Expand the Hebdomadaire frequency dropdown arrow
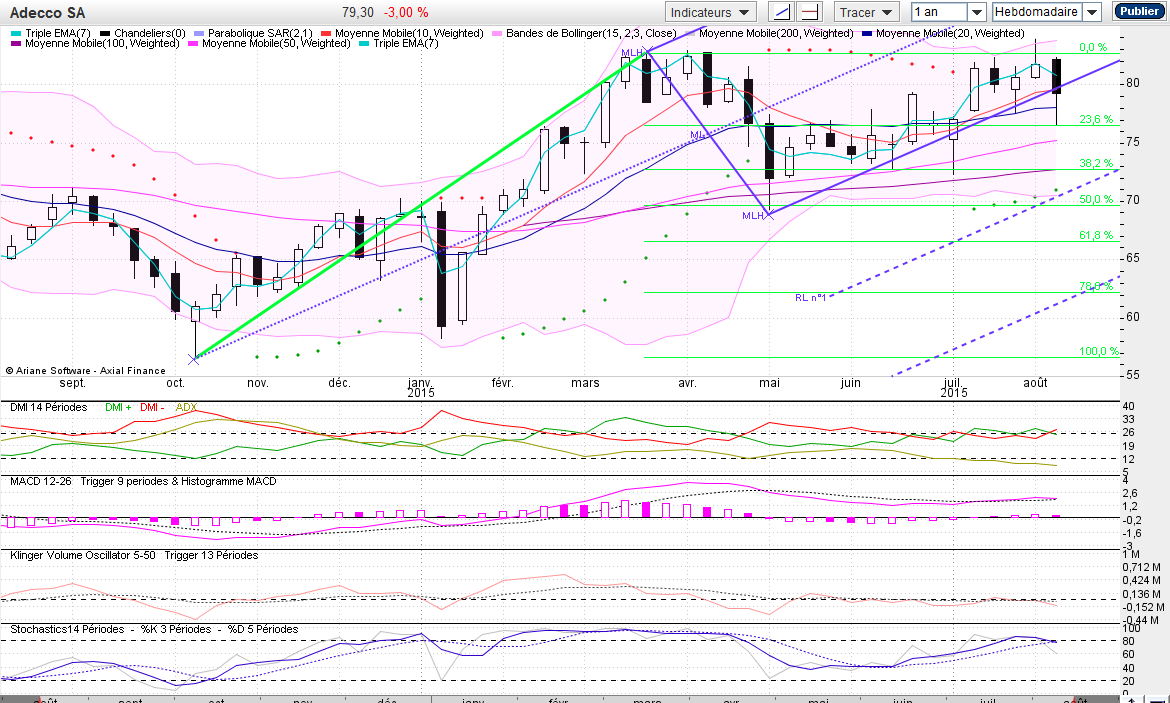The image size is (1170, 703). (1092, 12)
